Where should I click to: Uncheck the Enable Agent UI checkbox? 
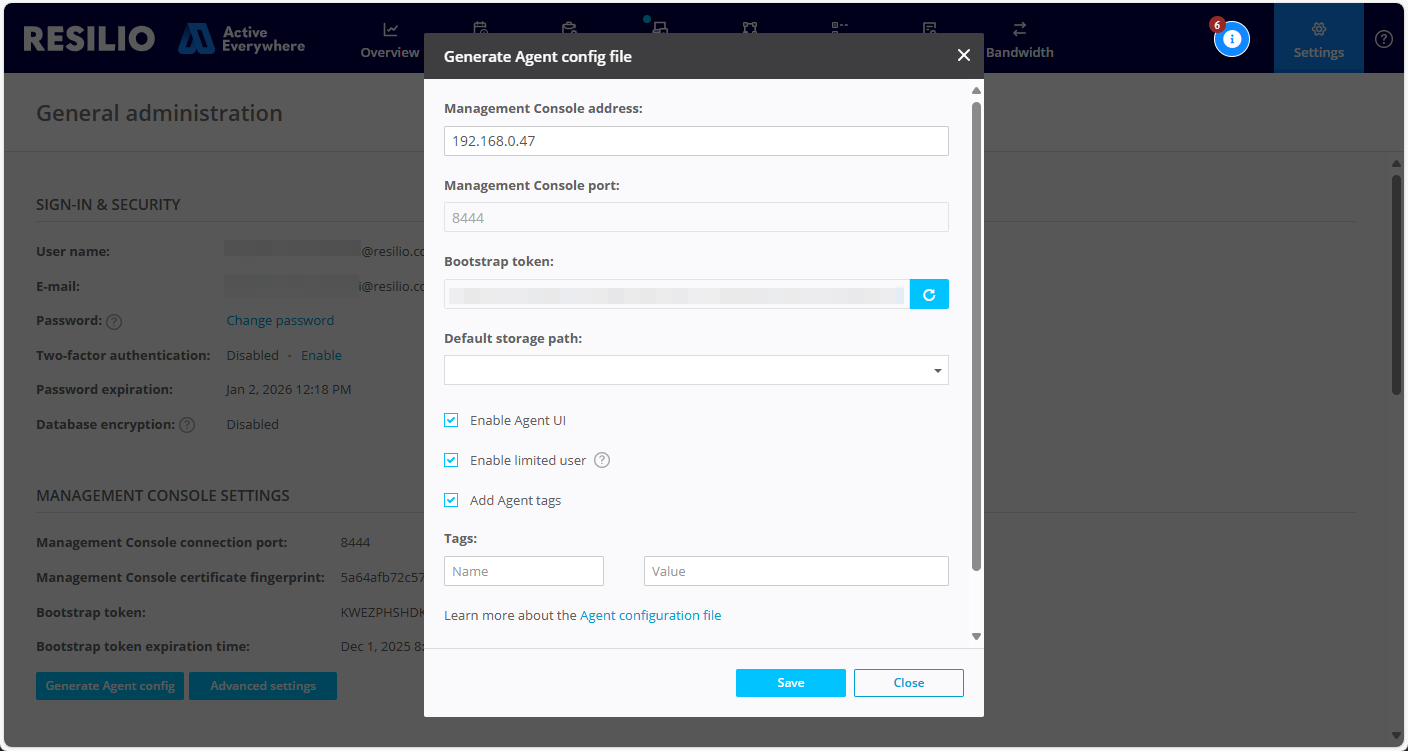click(451, 420)
